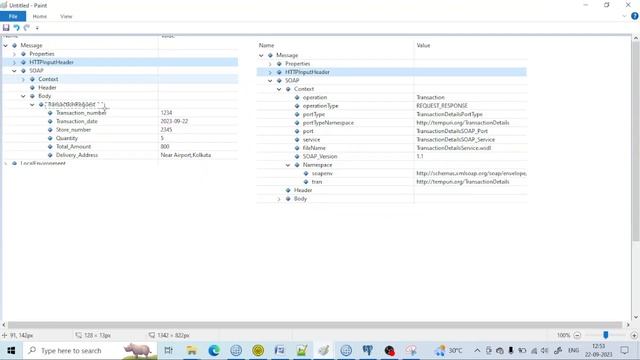The image size is (640, 360).
Task: Click the schemas.xmlsoap.org envelope URL value
Action: 471,173
